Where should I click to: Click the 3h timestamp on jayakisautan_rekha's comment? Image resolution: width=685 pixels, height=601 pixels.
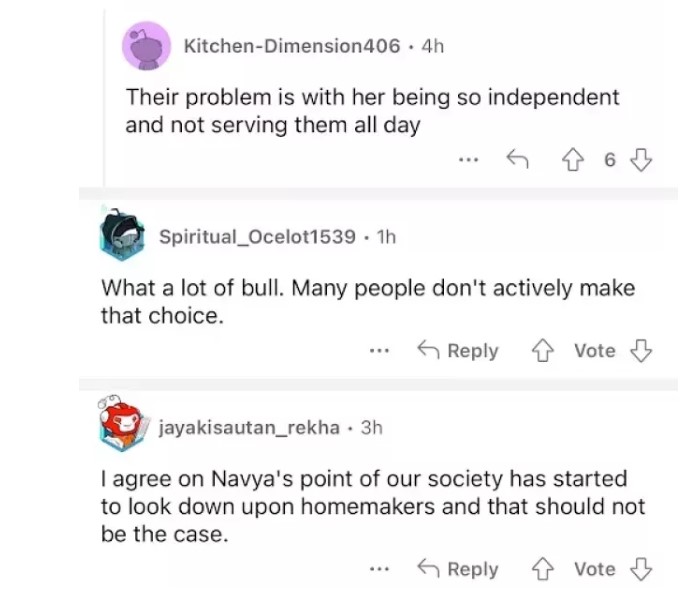(371, 427)
